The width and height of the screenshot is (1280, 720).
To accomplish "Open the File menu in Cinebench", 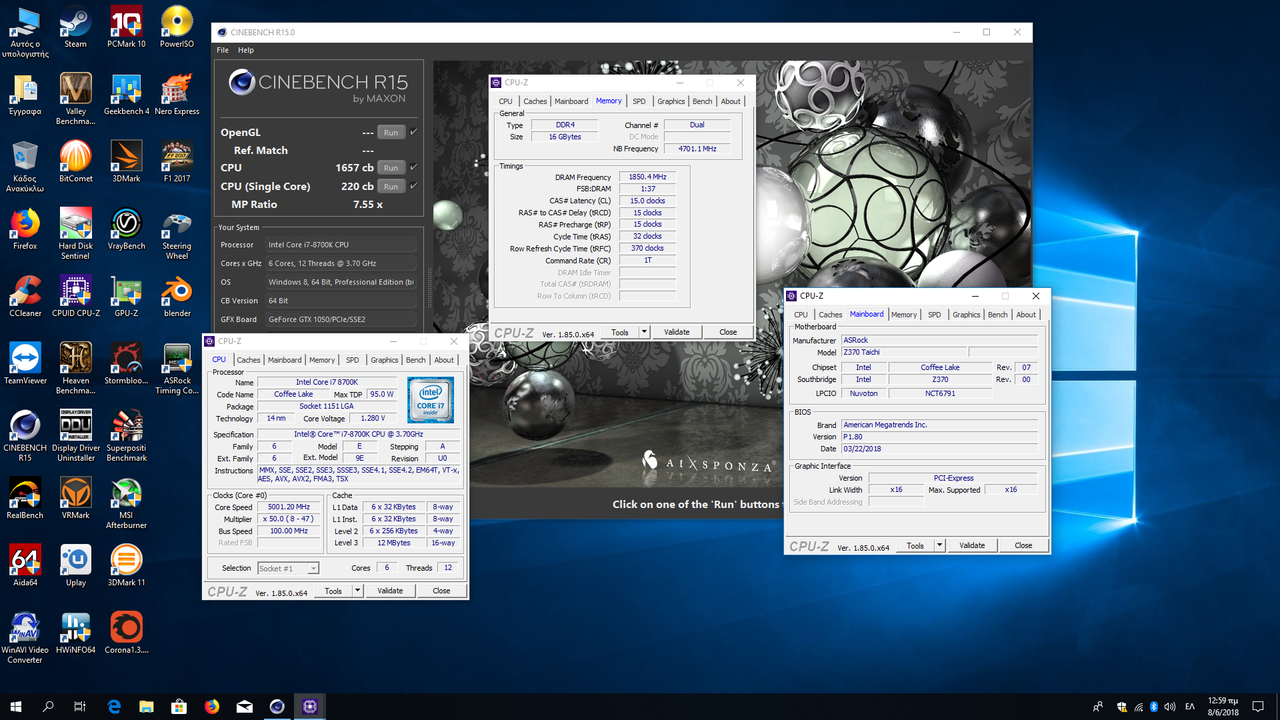I will (223, 50).
